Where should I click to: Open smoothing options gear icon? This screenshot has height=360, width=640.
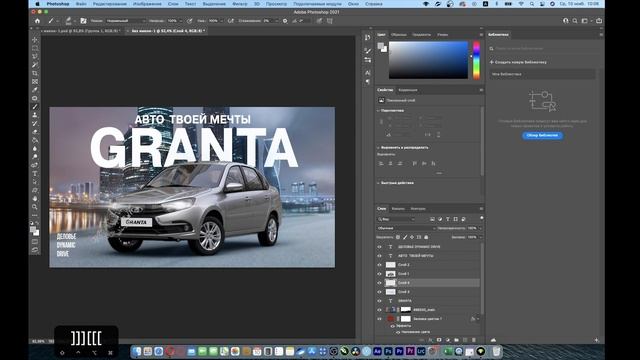pos(285,21)
